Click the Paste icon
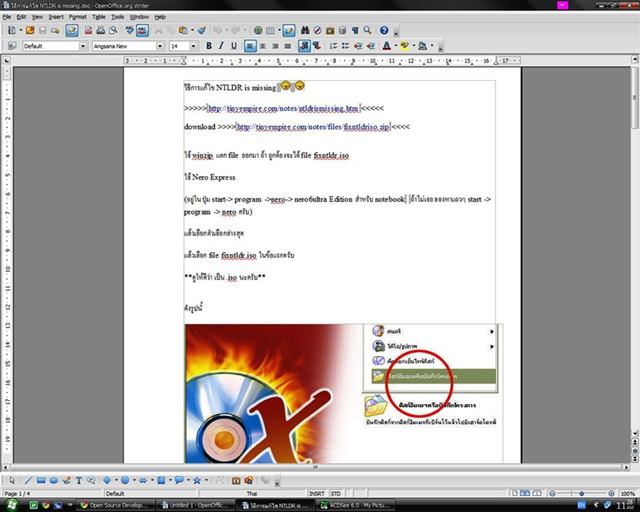The height and width of the screenshot is (512, 640). pyautogui.click(x=183, y=31)
